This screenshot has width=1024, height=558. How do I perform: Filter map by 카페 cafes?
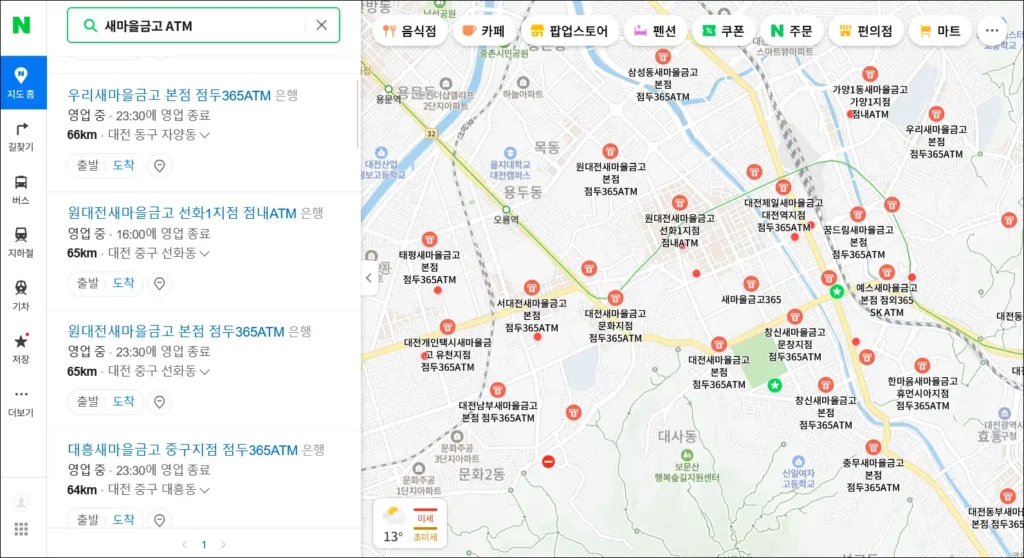pyautogui.click(x=483, y=31)
